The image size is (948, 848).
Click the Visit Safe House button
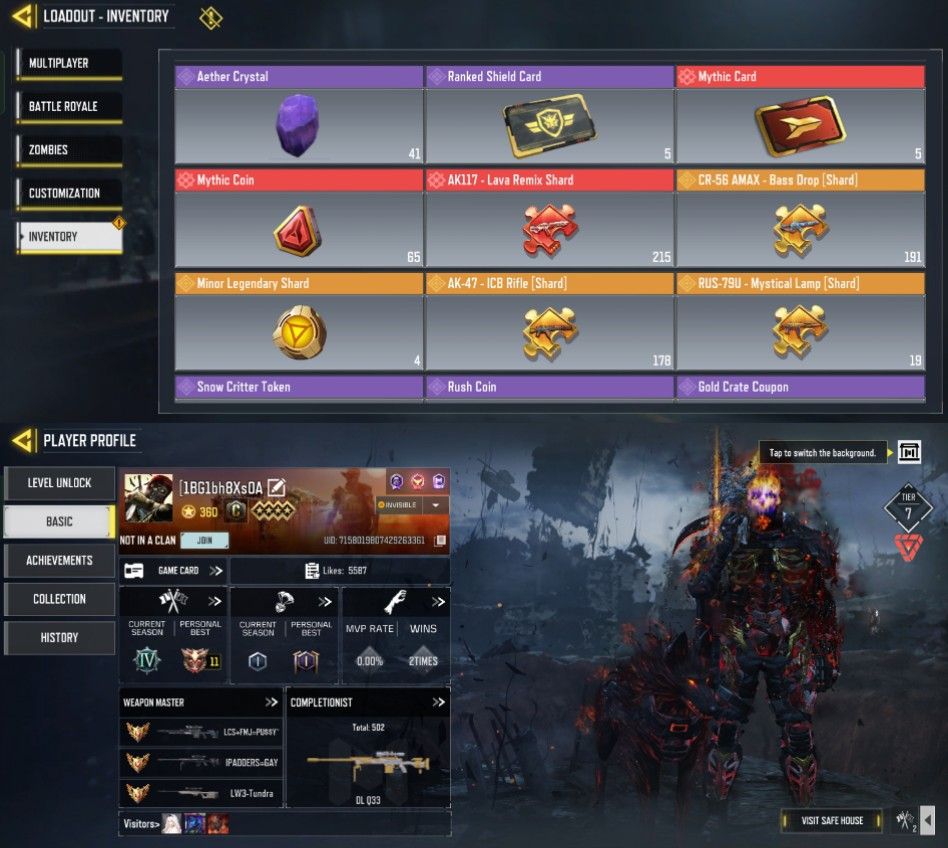tap(832, 821)
